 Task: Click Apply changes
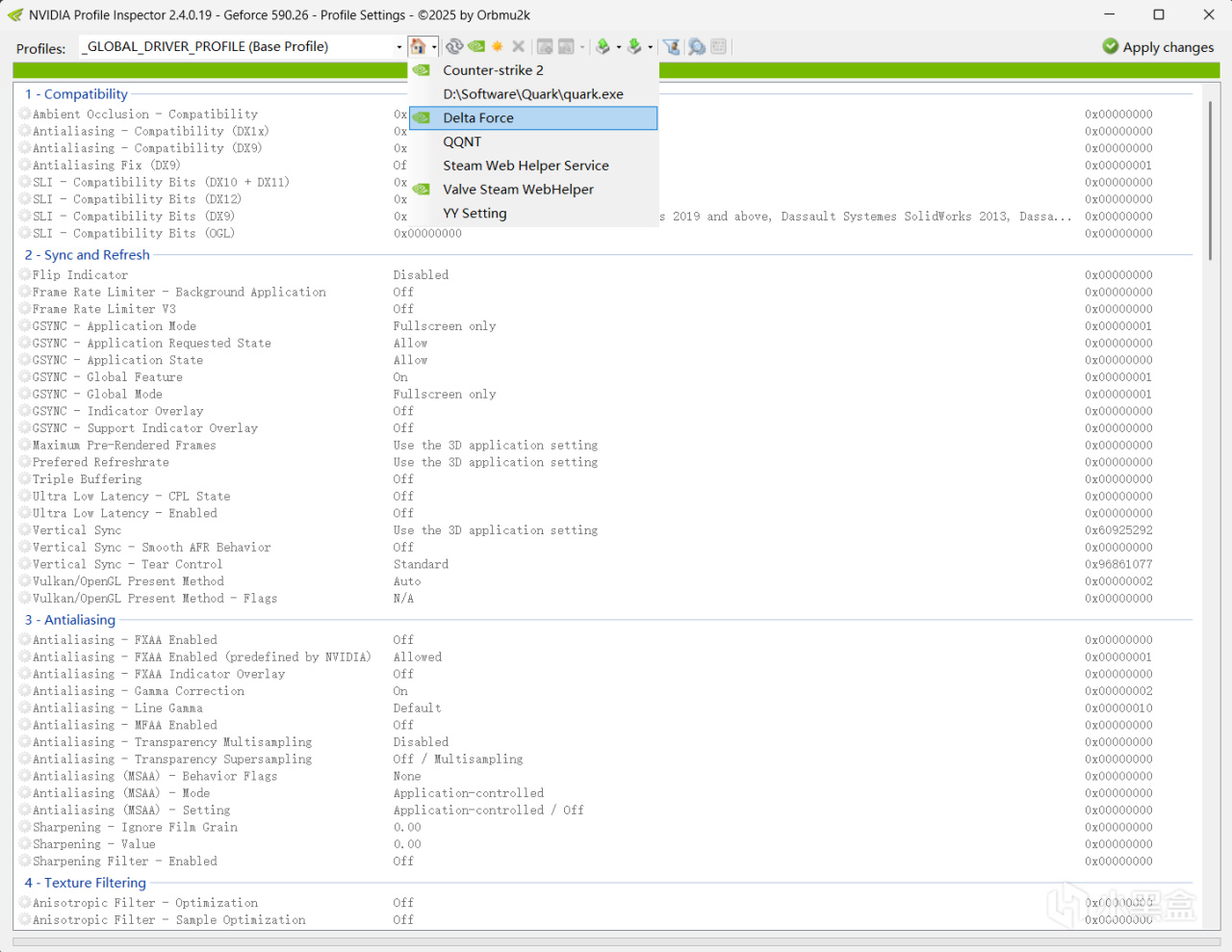coord(1158,47)
